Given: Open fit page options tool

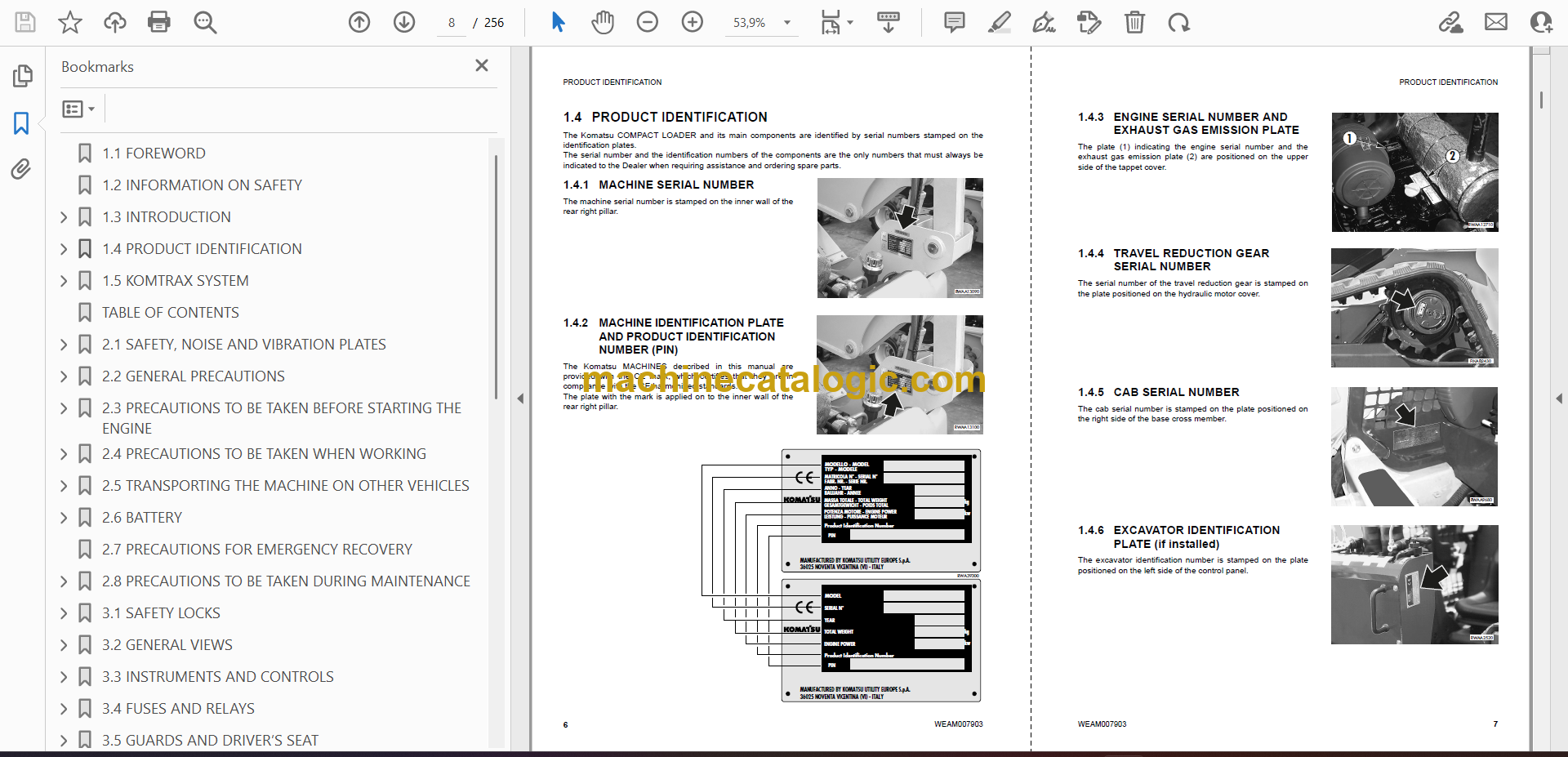Looking at the screenshot, I should (x=836, y=22).
